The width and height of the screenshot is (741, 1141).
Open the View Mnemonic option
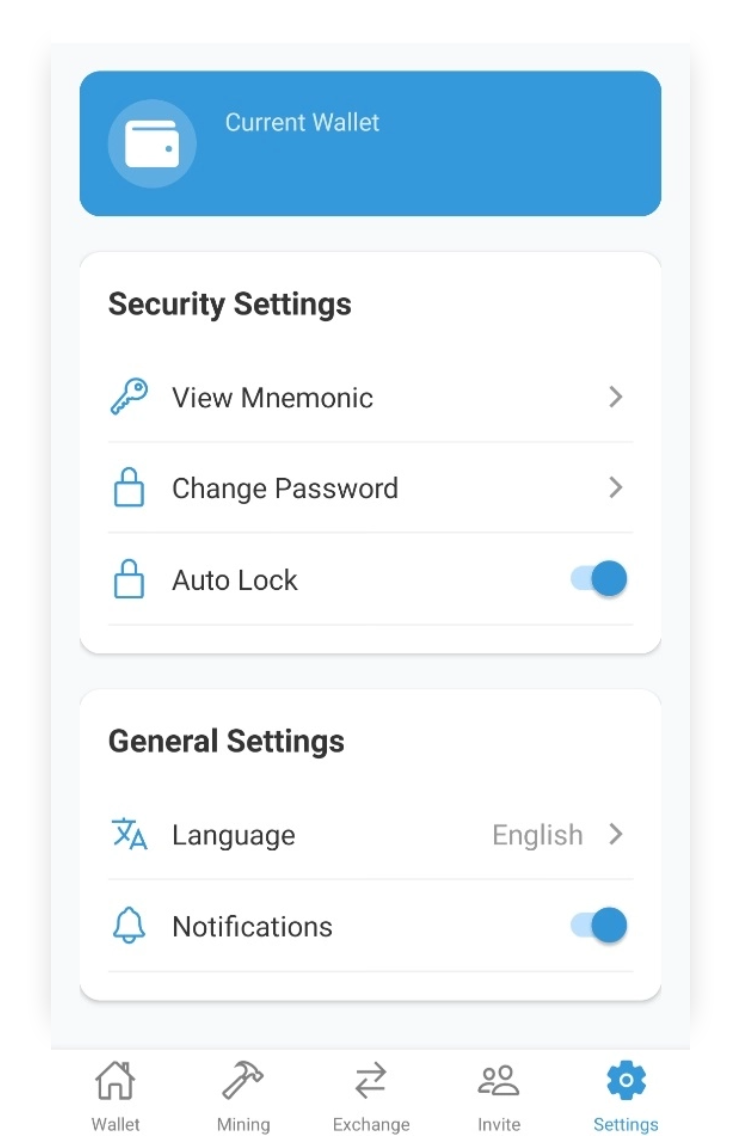370,397
